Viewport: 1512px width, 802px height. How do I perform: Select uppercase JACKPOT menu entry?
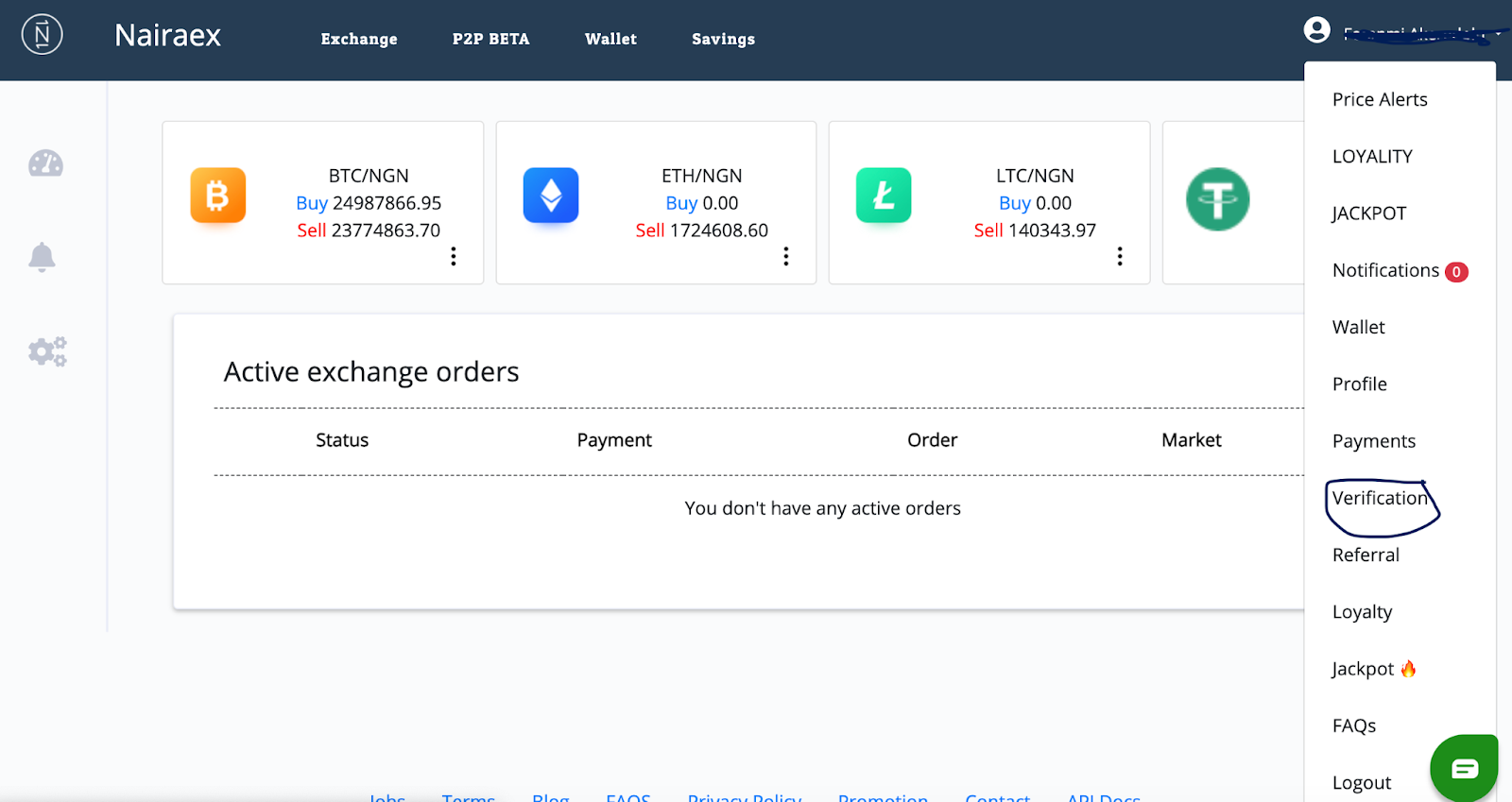(x=1369, y=213)
